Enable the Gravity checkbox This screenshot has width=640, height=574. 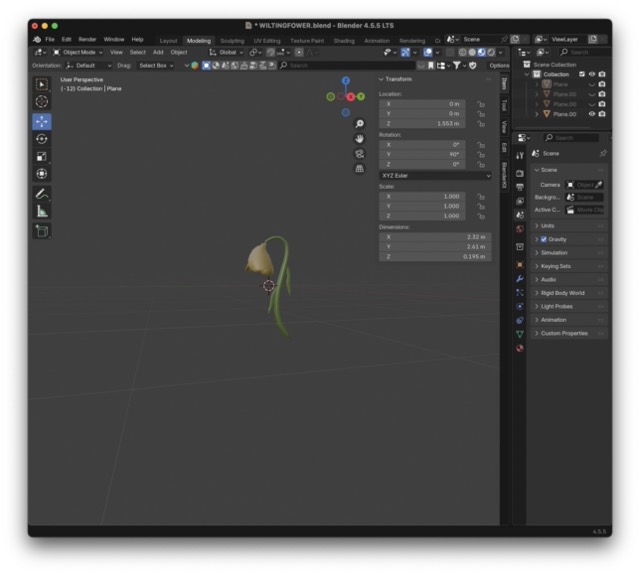(x=544, y=239)
